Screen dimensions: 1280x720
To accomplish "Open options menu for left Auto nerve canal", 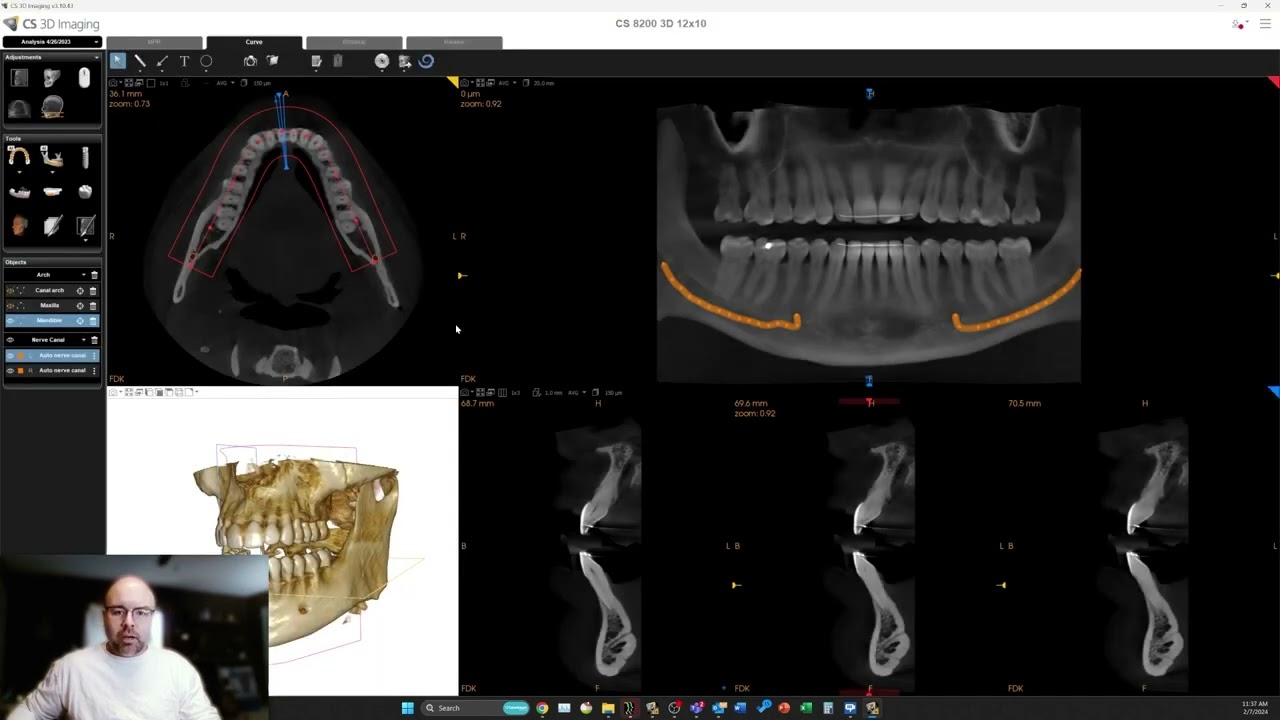I will click(x=94, y=355).
